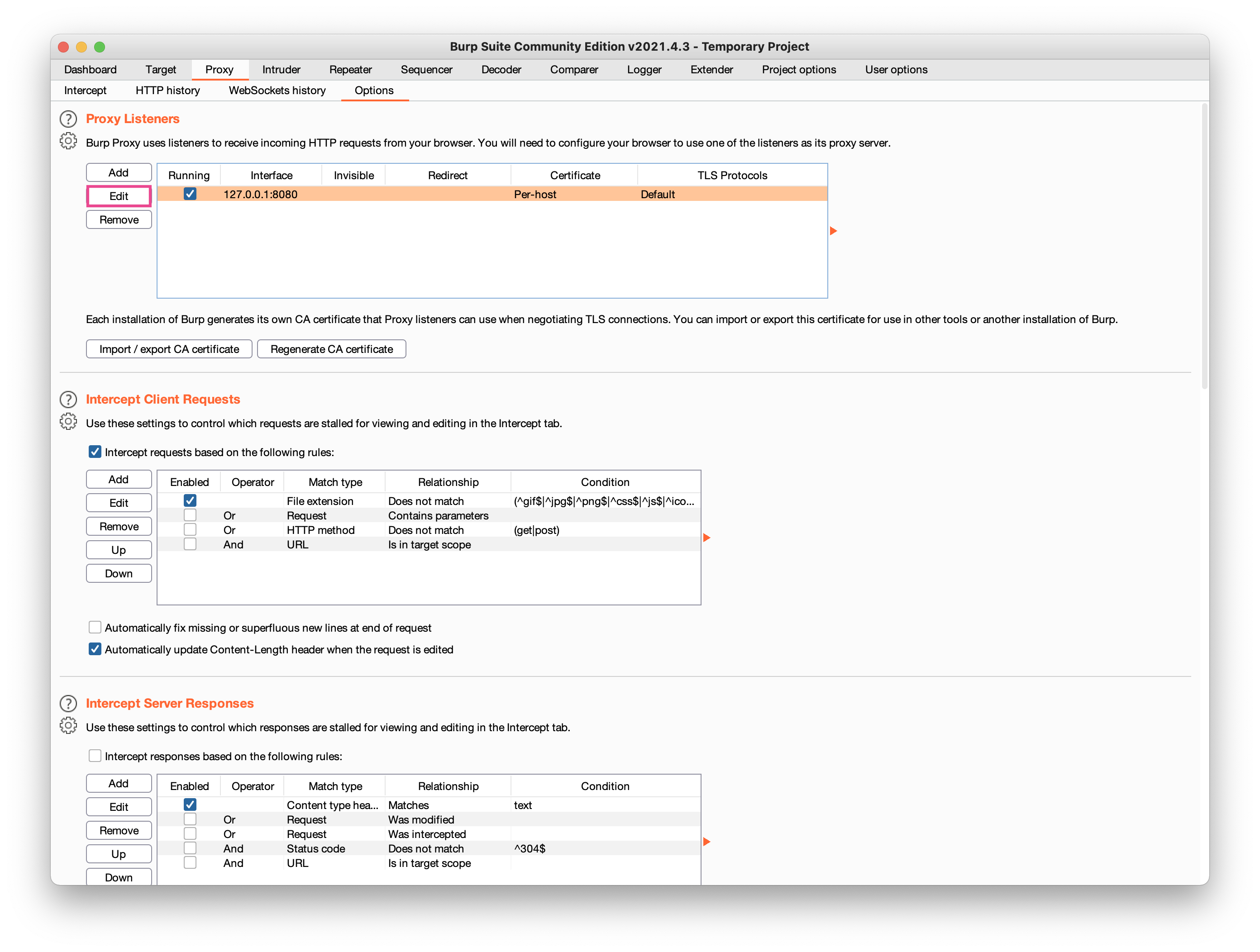Open help for Proxy Listeners section
1260x952 pixels.
[x=68, y=119]
